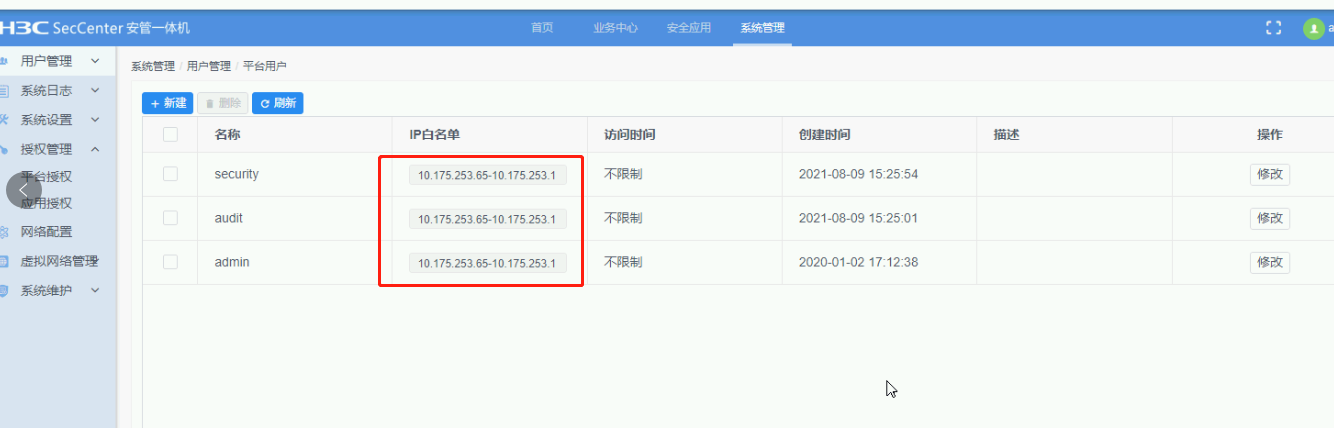Click the 创建时间 column header
Image resolution: width=1334 pixels, height=428 pixels.
(824, 135)
